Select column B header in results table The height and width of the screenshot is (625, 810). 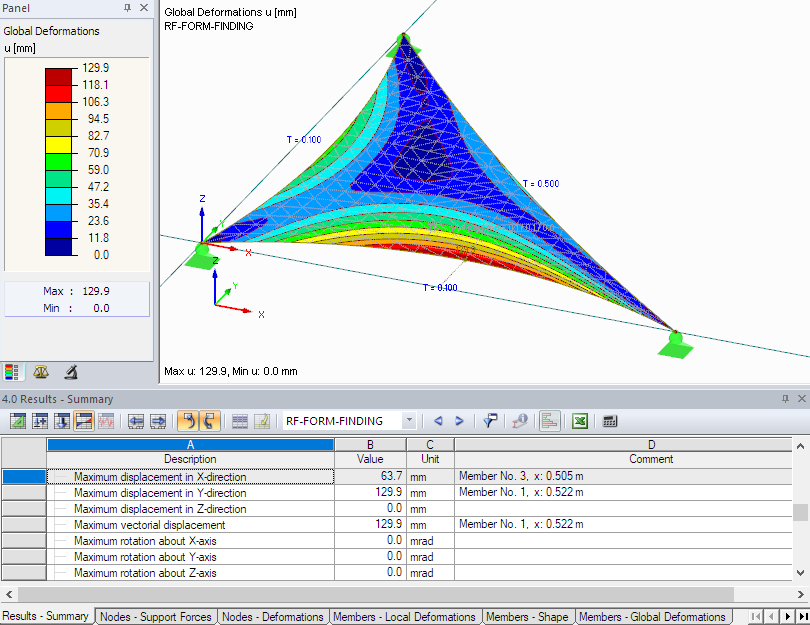370,445
